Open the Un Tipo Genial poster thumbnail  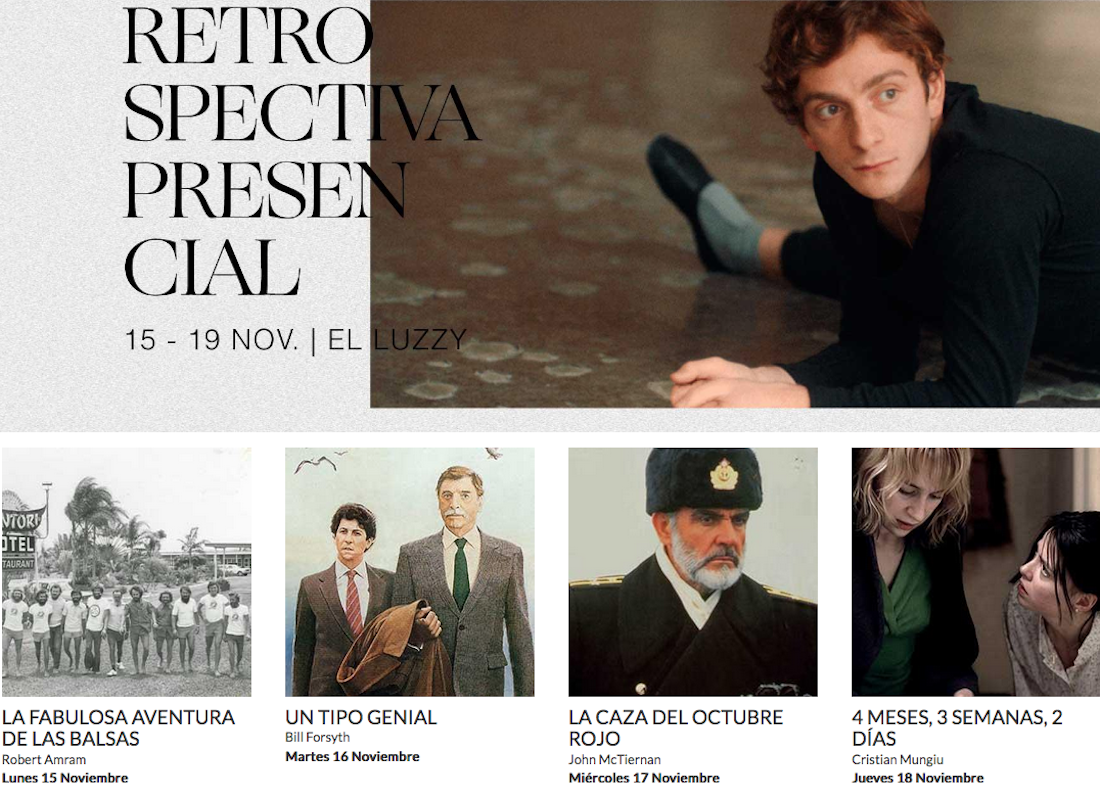click(410, 572)
